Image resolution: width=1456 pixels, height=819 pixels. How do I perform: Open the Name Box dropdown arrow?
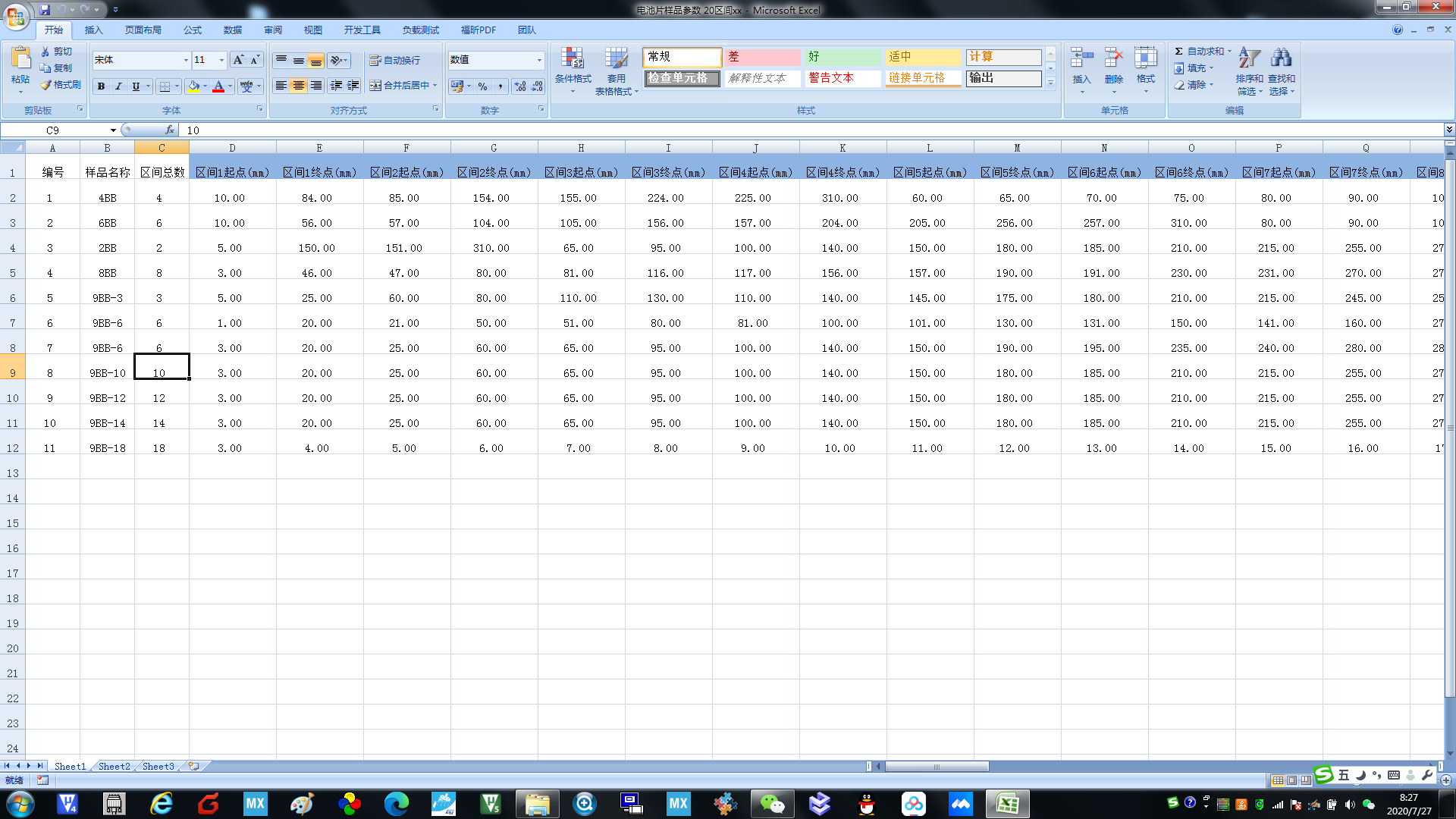[113, 130]
